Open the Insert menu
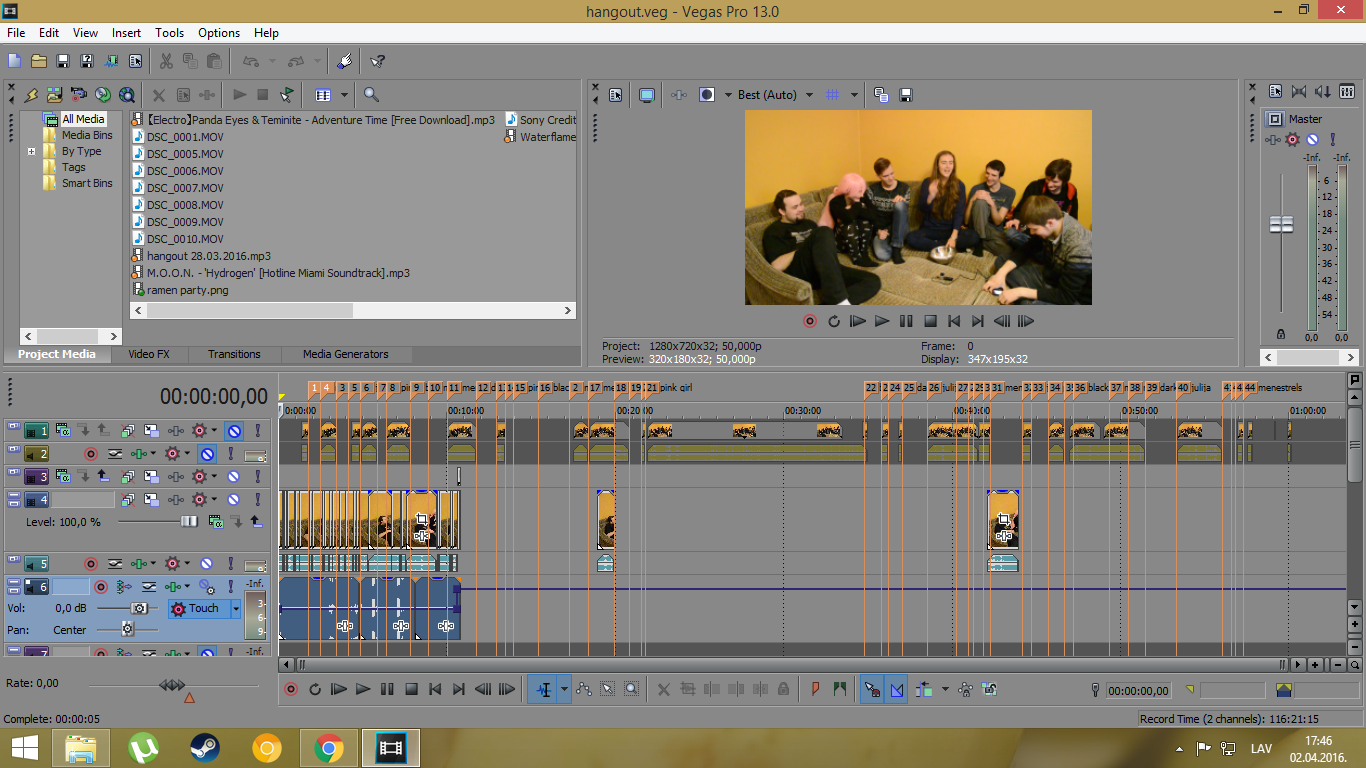The image size is (1366, 768). 126,33
